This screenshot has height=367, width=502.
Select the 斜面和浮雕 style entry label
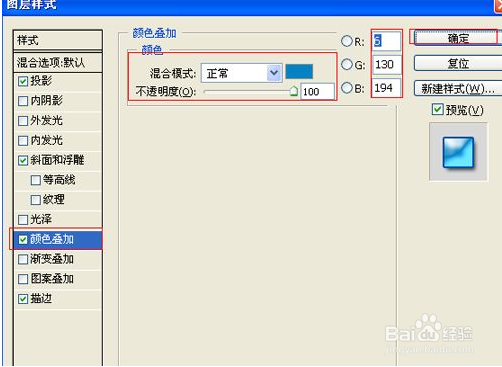57,160
